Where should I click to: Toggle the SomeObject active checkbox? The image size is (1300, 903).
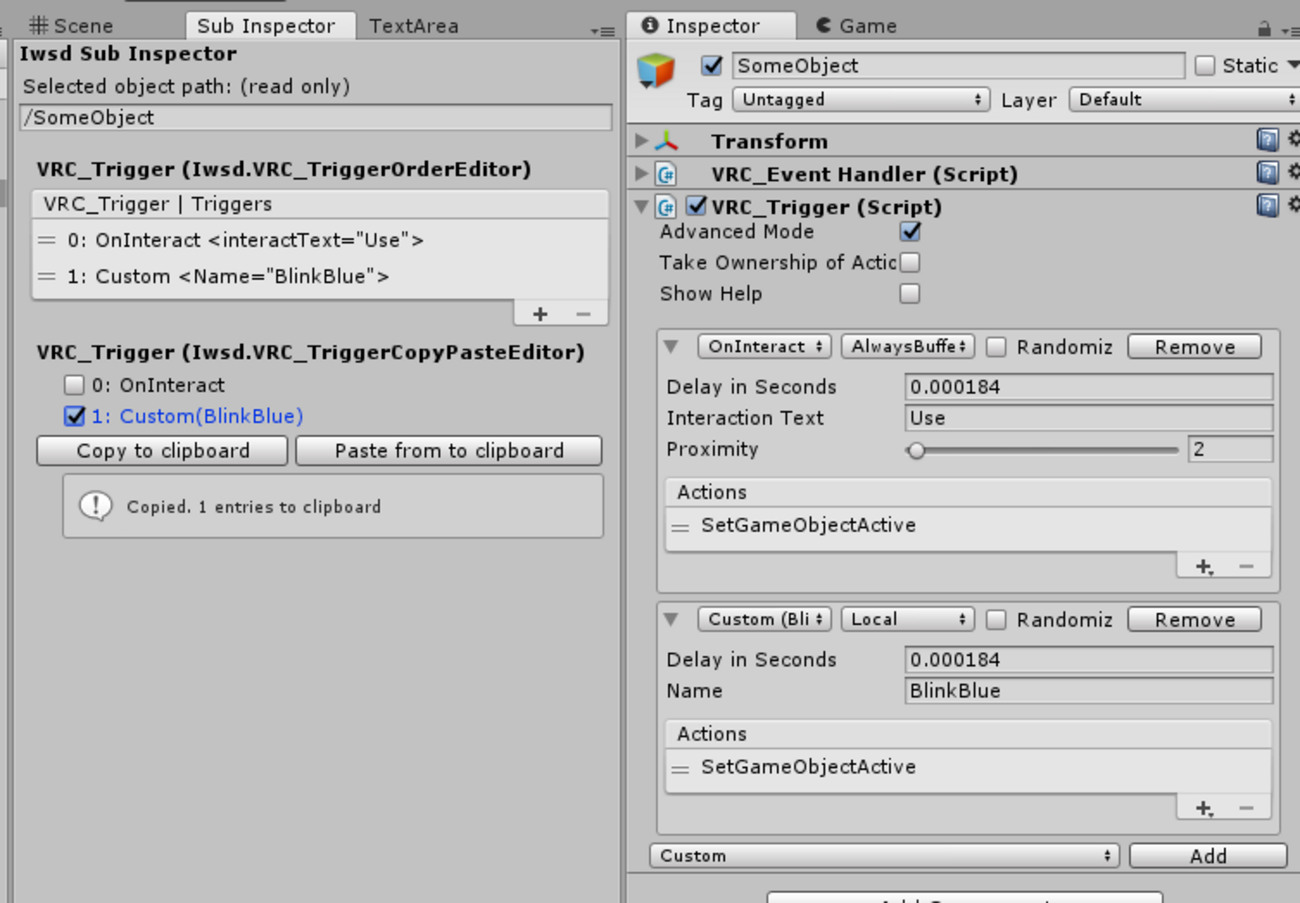(x=712, y=66)
